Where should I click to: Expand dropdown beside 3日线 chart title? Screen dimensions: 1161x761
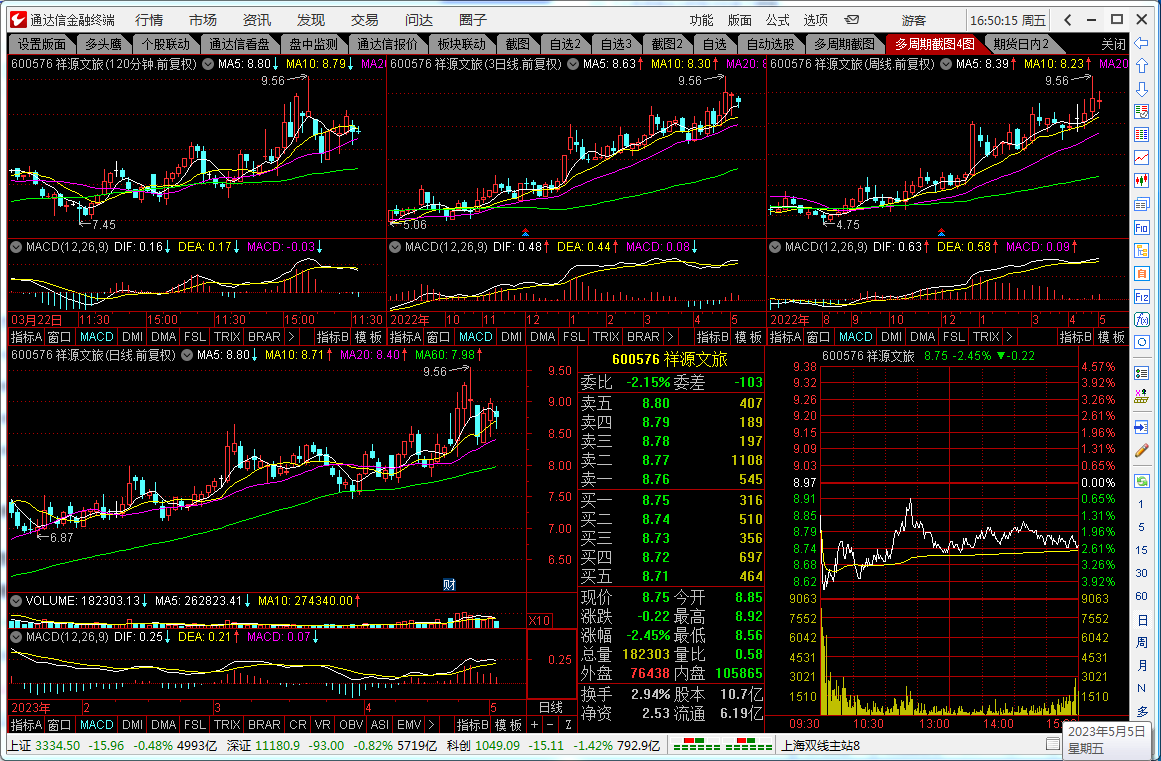coord(573,64)
